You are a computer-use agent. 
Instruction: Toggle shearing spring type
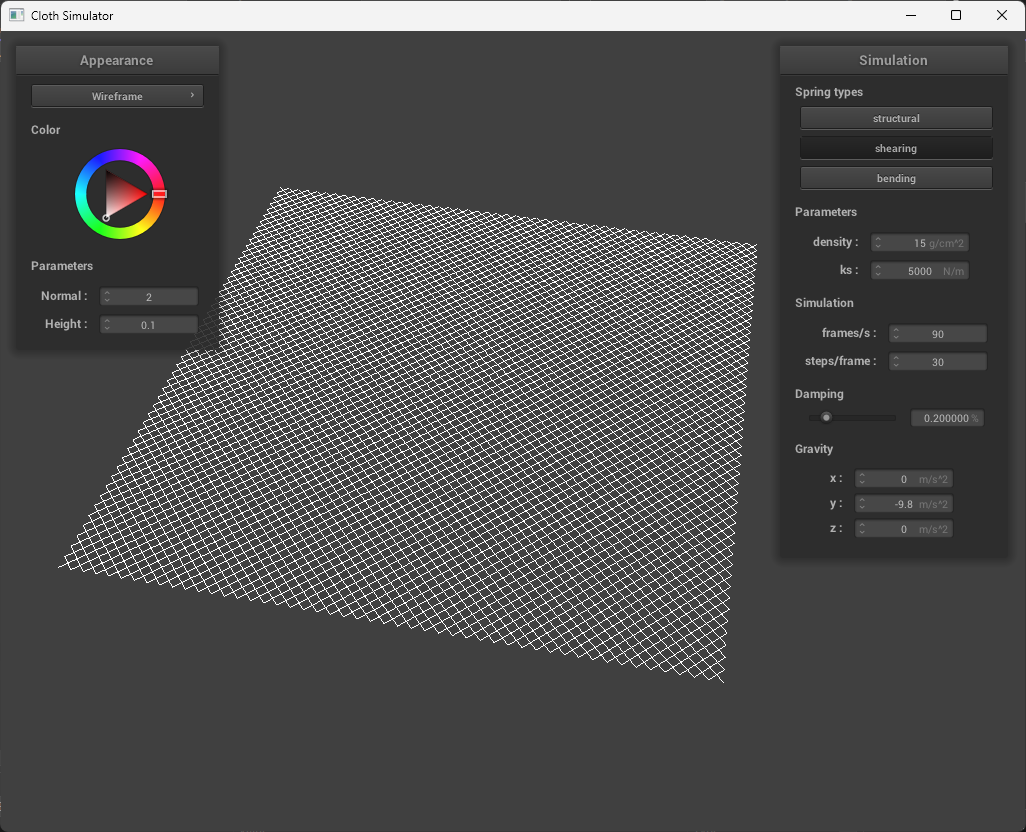(x=896, y=148)
